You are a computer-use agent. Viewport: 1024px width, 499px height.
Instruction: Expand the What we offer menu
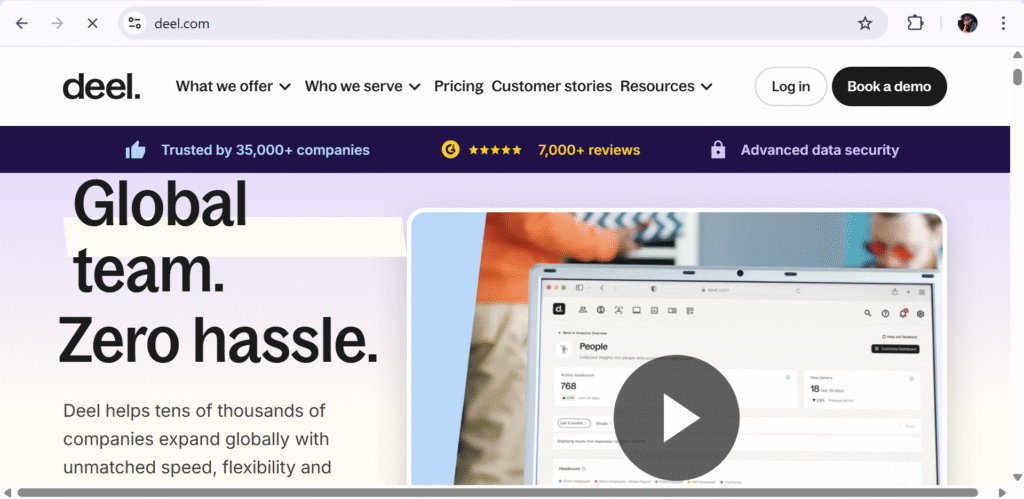pos(233,86)
